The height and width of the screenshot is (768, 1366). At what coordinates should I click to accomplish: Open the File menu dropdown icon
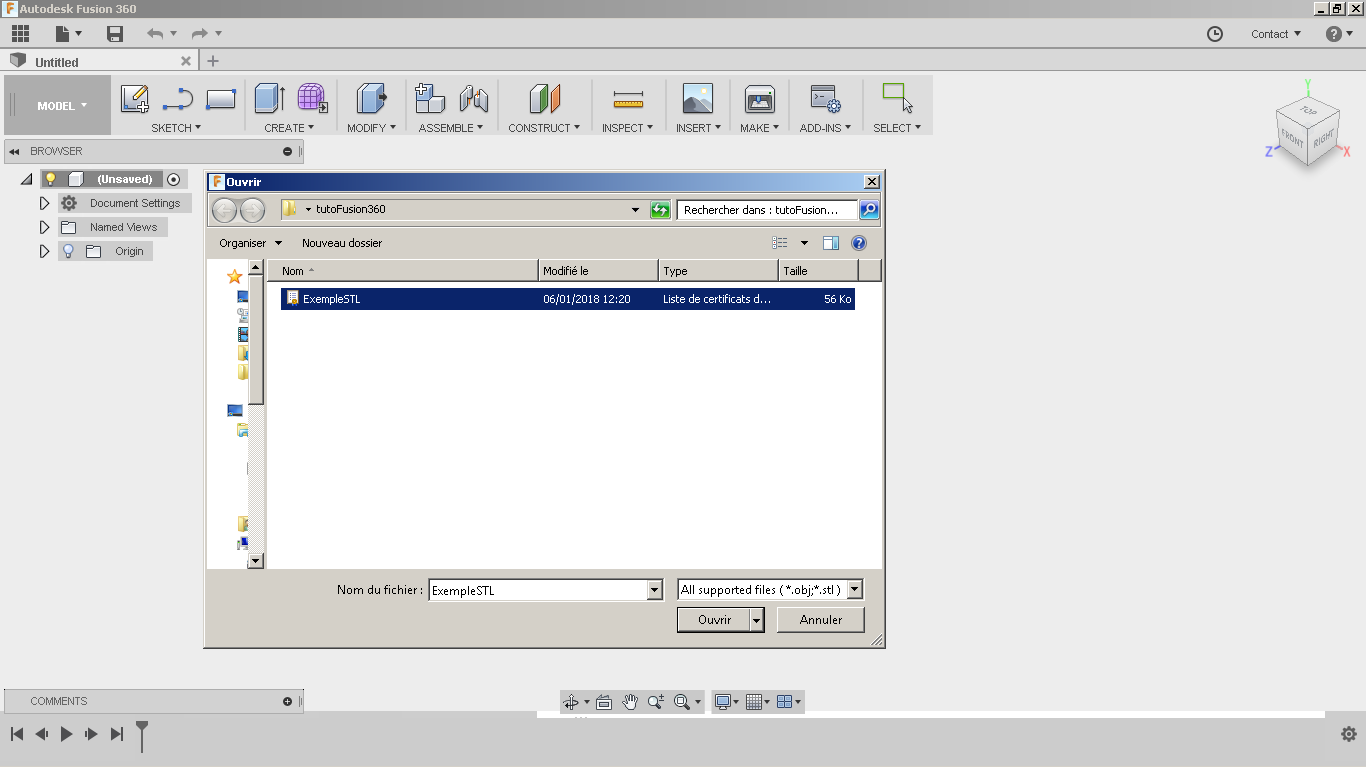(x=68, y=34)
